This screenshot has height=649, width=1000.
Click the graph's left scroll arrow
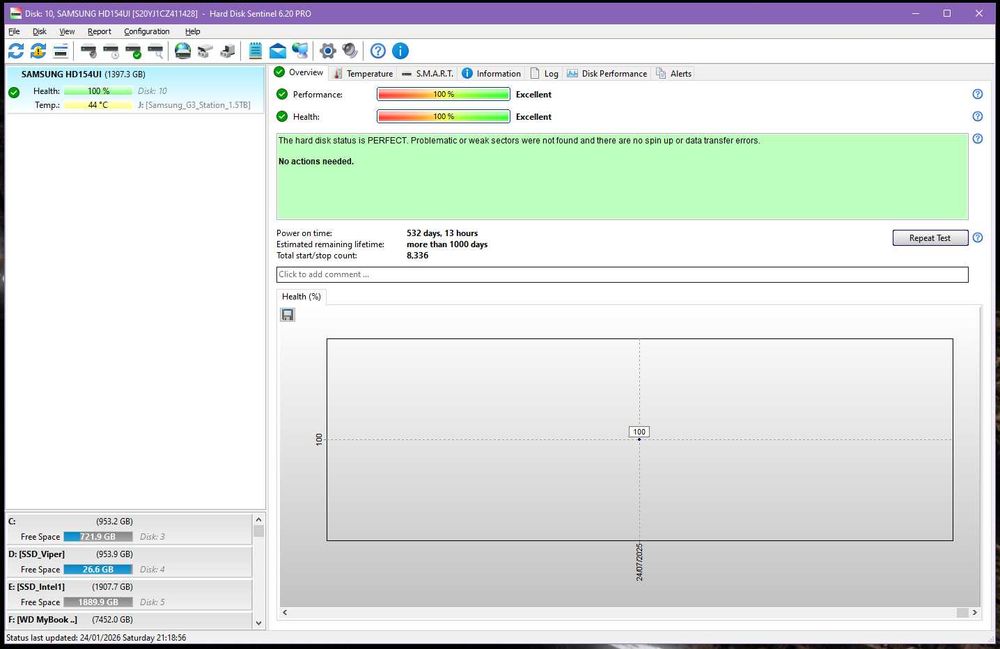285,613
